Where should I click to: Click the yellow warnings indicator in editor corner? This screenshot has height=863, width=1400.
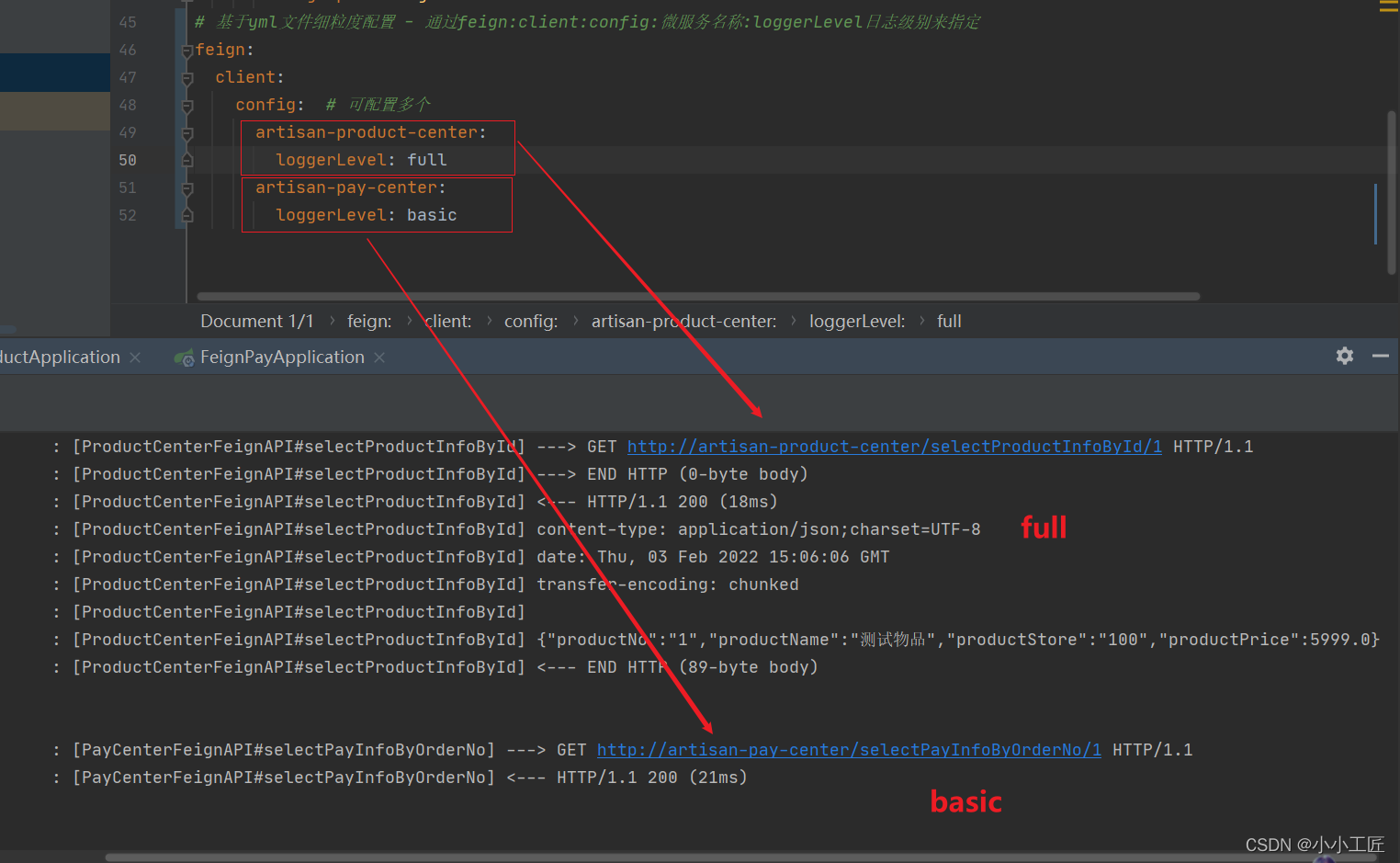[x=1388, y=6]
